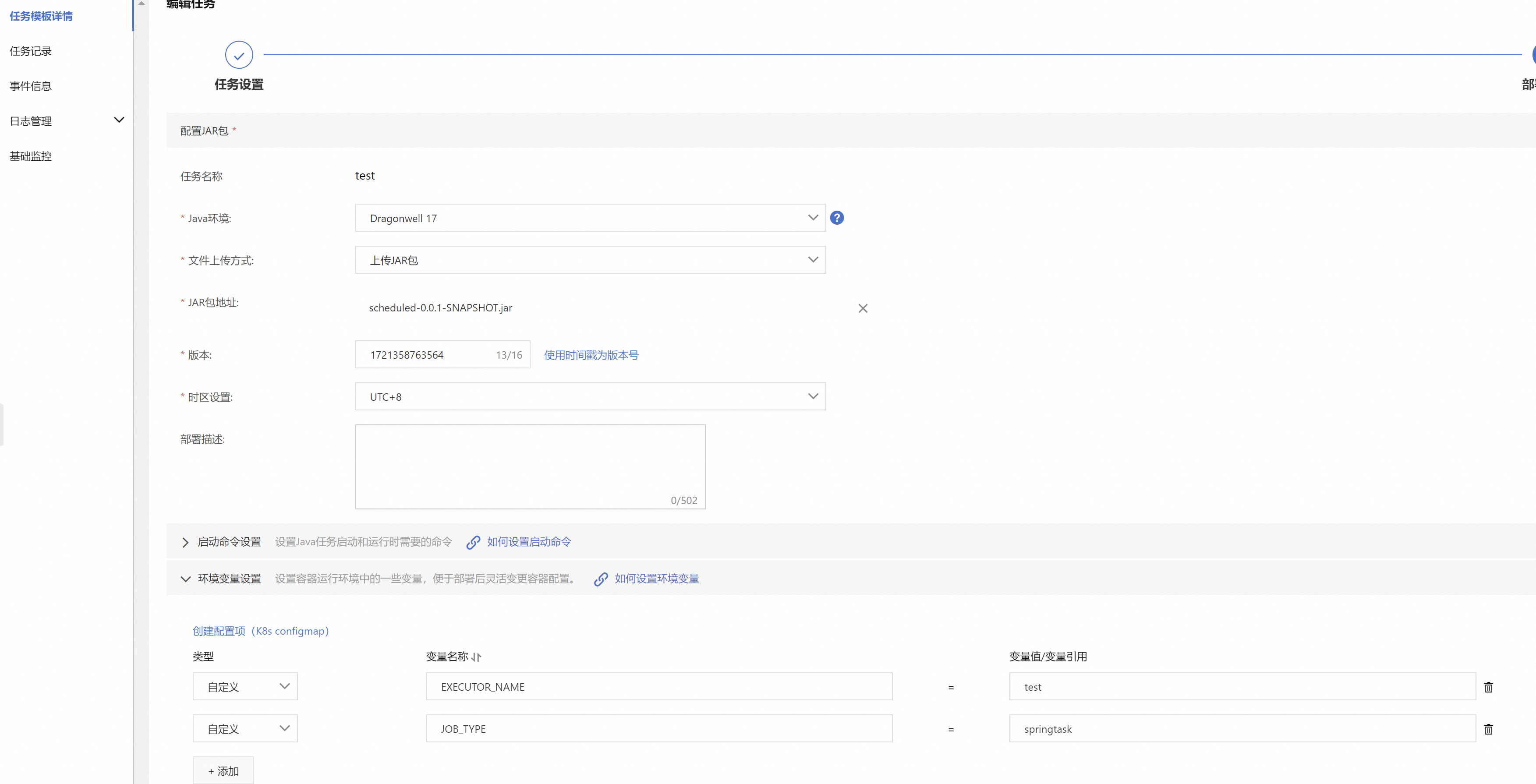The image size is (1536, 784).
Task: Click the 类型 column header
Action: tap(203, 657)
